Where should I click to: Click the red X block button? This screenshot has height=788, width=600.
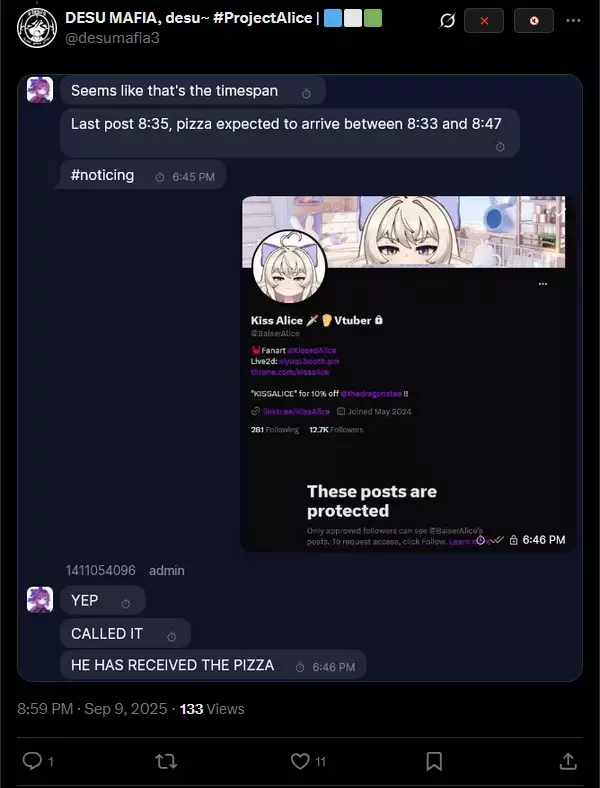click(x=483, y=21)
